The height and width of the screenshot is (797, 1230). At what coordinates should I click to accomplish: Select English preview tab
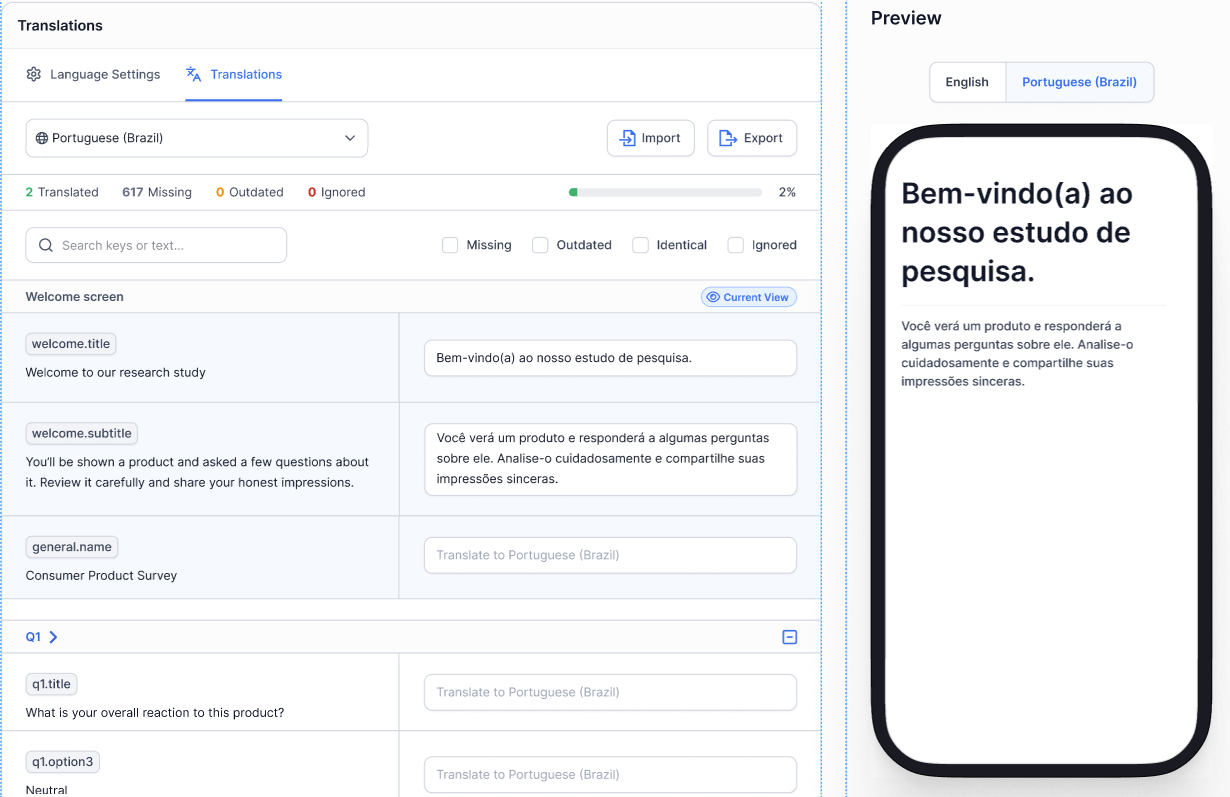click(x=967, y=82)
